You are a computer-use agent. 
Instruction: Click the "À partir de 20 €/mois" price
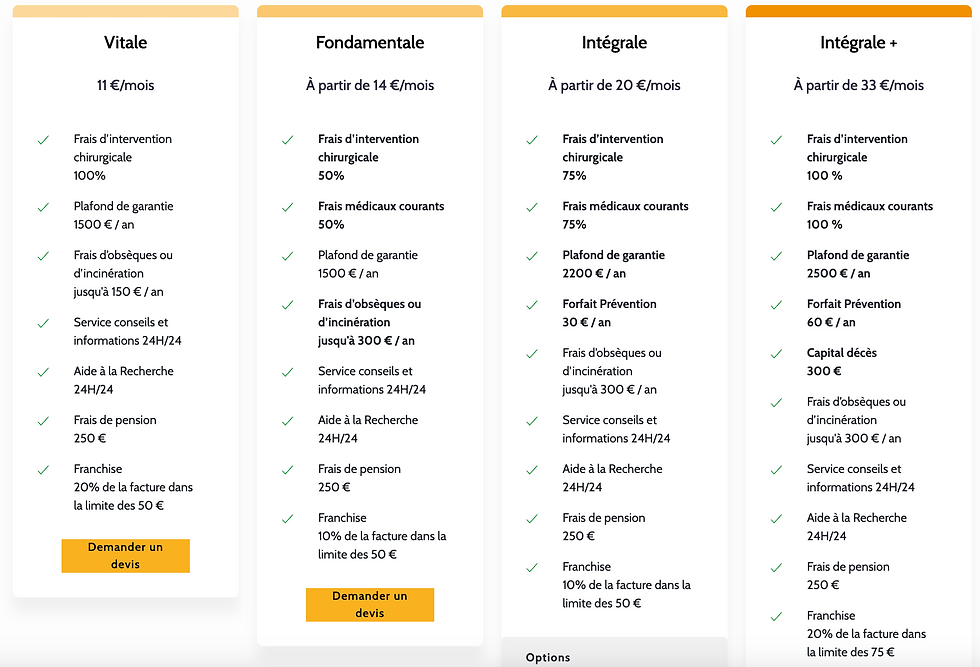[x=614, y=86]
